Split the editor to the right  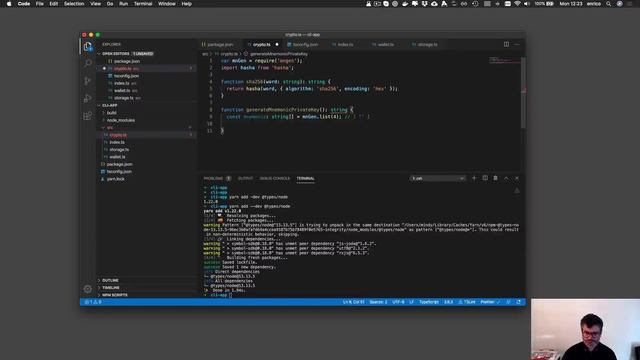pyautogui.click(x=506, y=44)
